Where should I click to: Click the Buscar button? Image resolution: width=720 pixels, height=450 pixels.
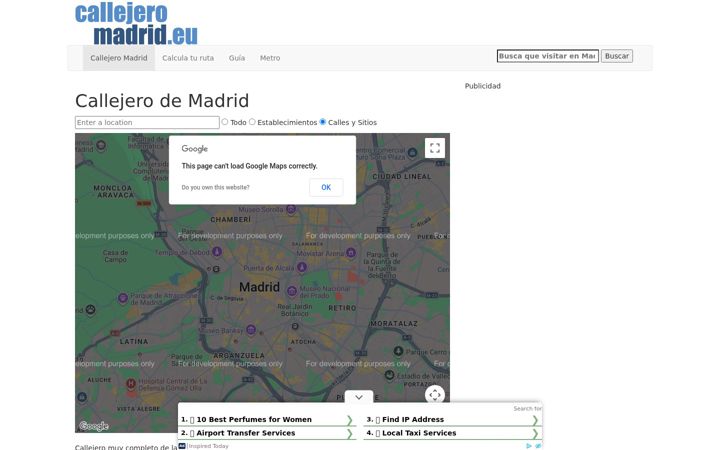click(617, 56)
